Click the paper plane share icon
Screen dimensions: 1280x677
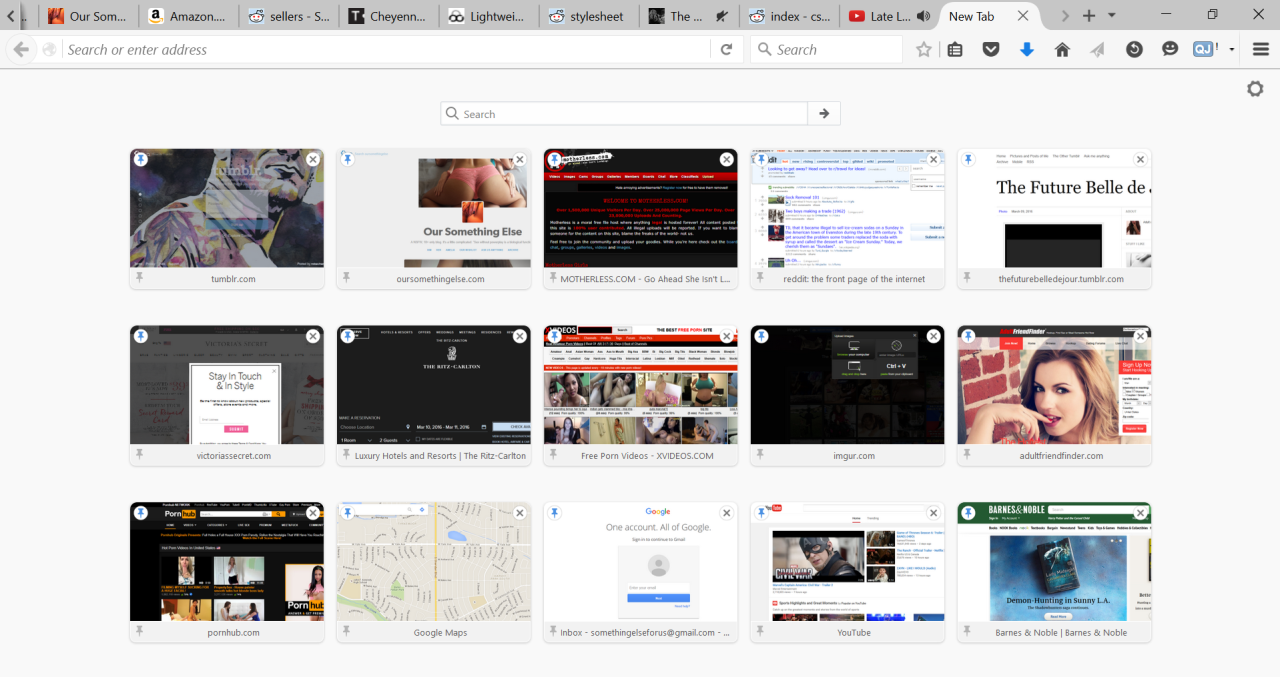coord(1098,49)
